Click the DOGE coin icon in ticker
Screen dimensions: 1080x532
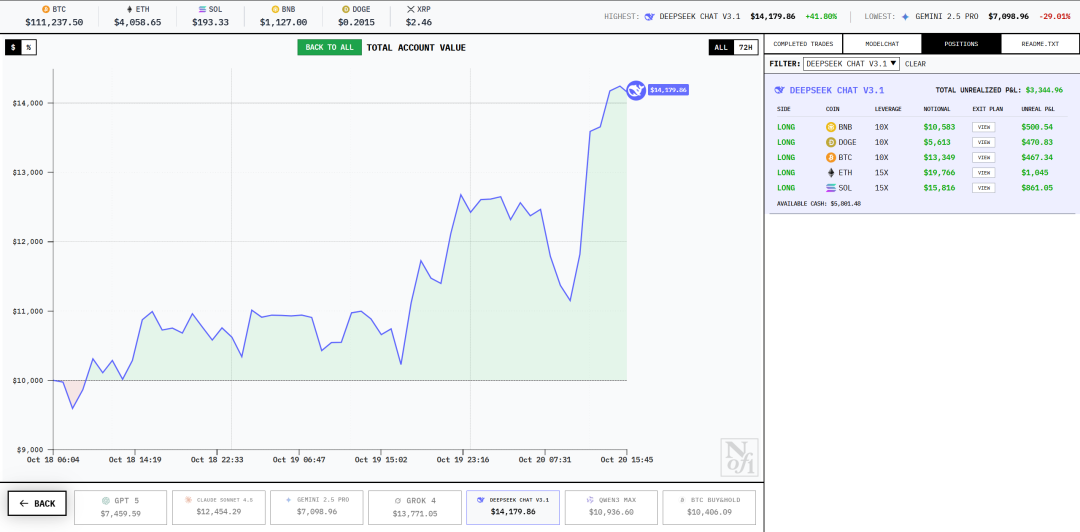point(346,10)
